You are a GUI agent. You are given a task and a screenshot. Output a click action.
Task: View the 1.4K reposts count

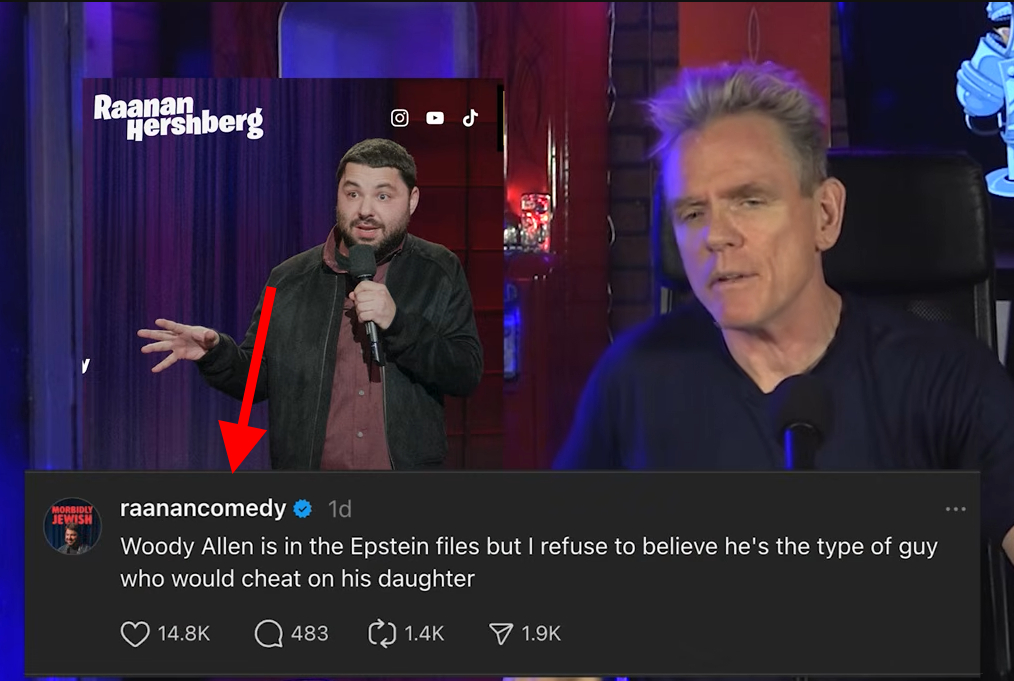pyautogui.click(x=424, y=633)
